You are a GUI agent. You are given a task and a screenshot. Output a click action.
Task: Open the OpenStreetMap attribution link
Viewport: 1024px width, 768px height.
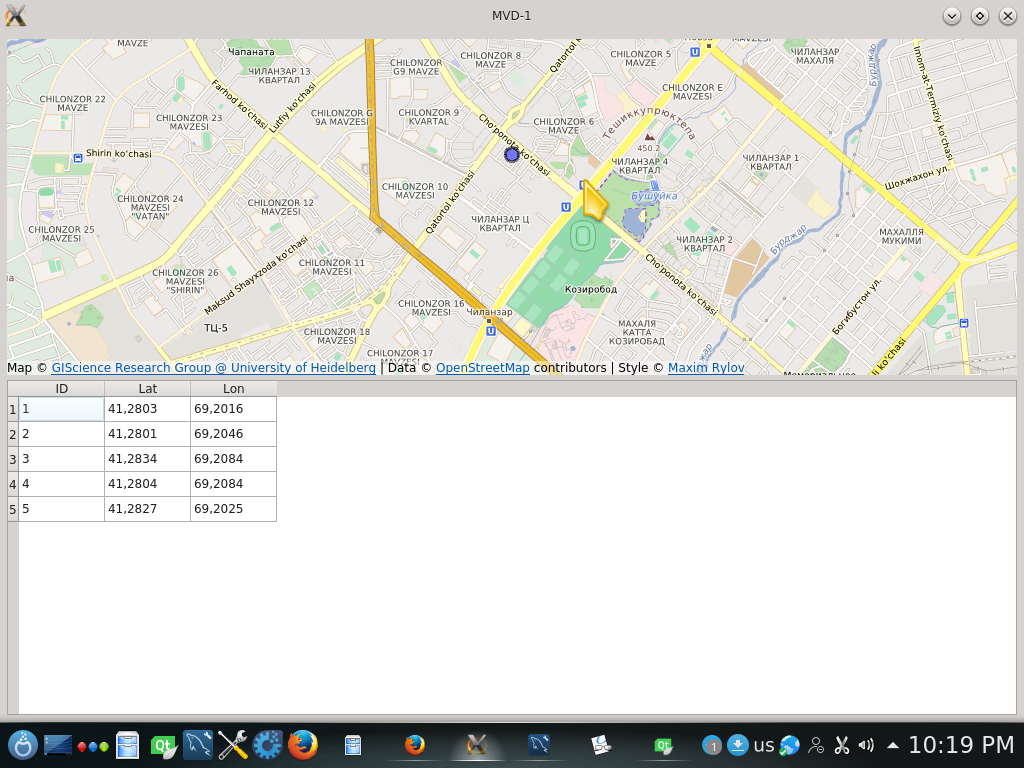pos(483,368)
